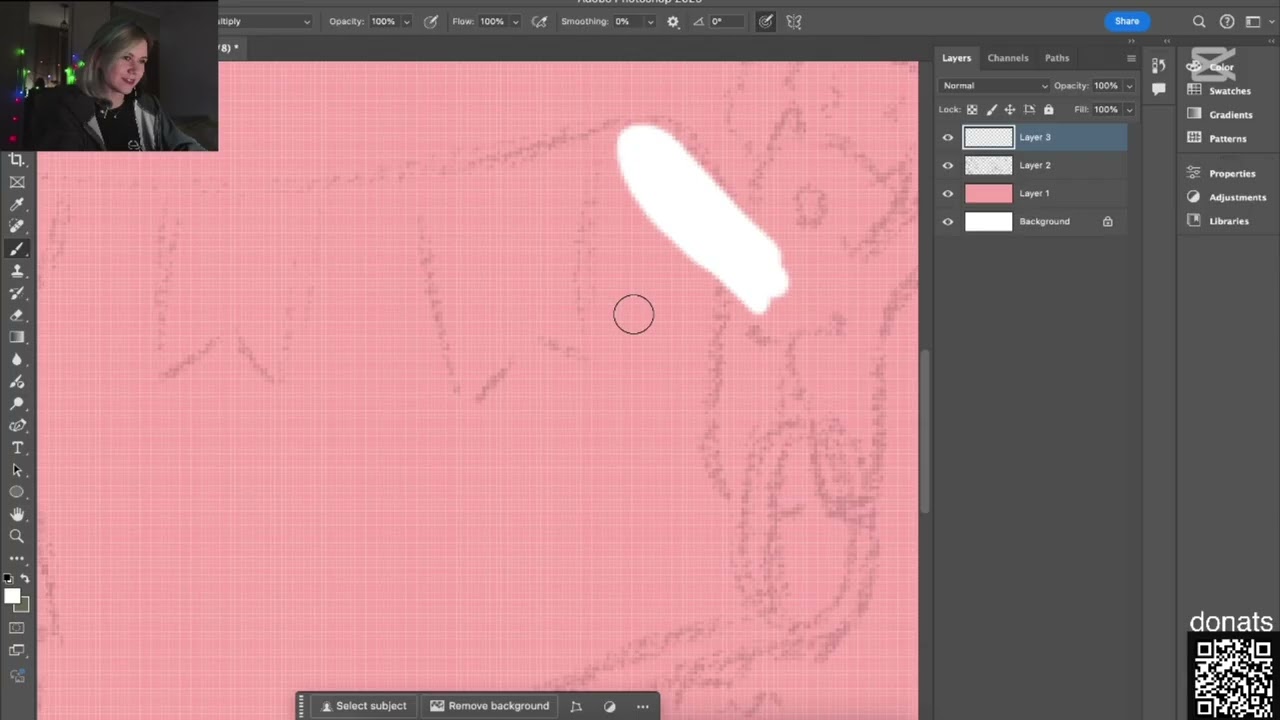The height and width of the screenshot is (720, 1280).
Task: Click Remove background in the contextual bar
Action: pos(490,706)
